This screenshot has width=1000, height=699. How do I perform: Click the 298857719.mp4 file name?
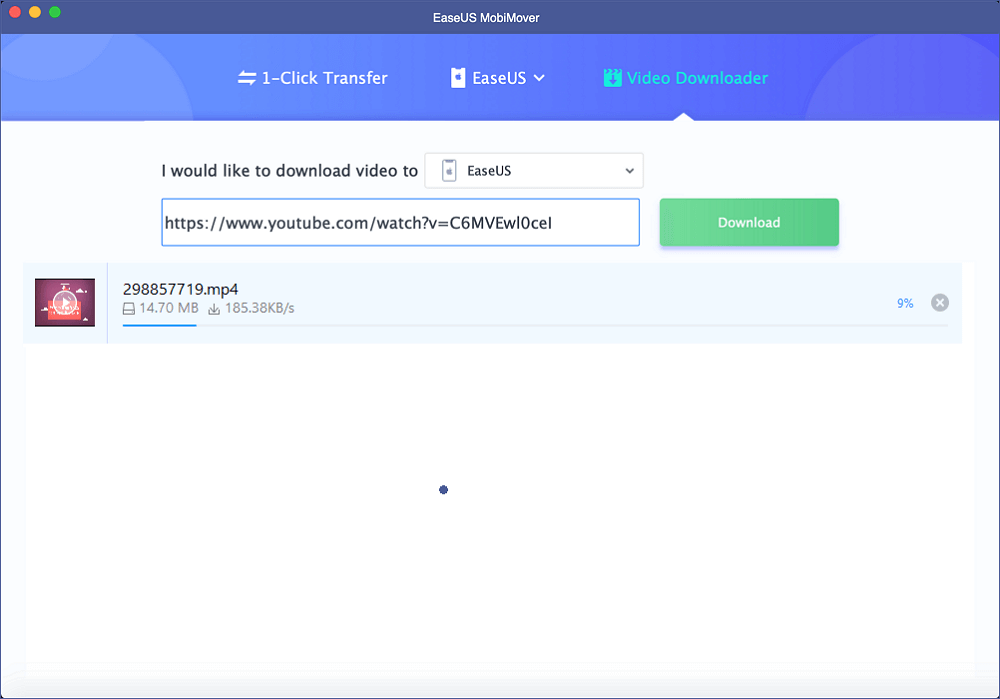point(180,289)
